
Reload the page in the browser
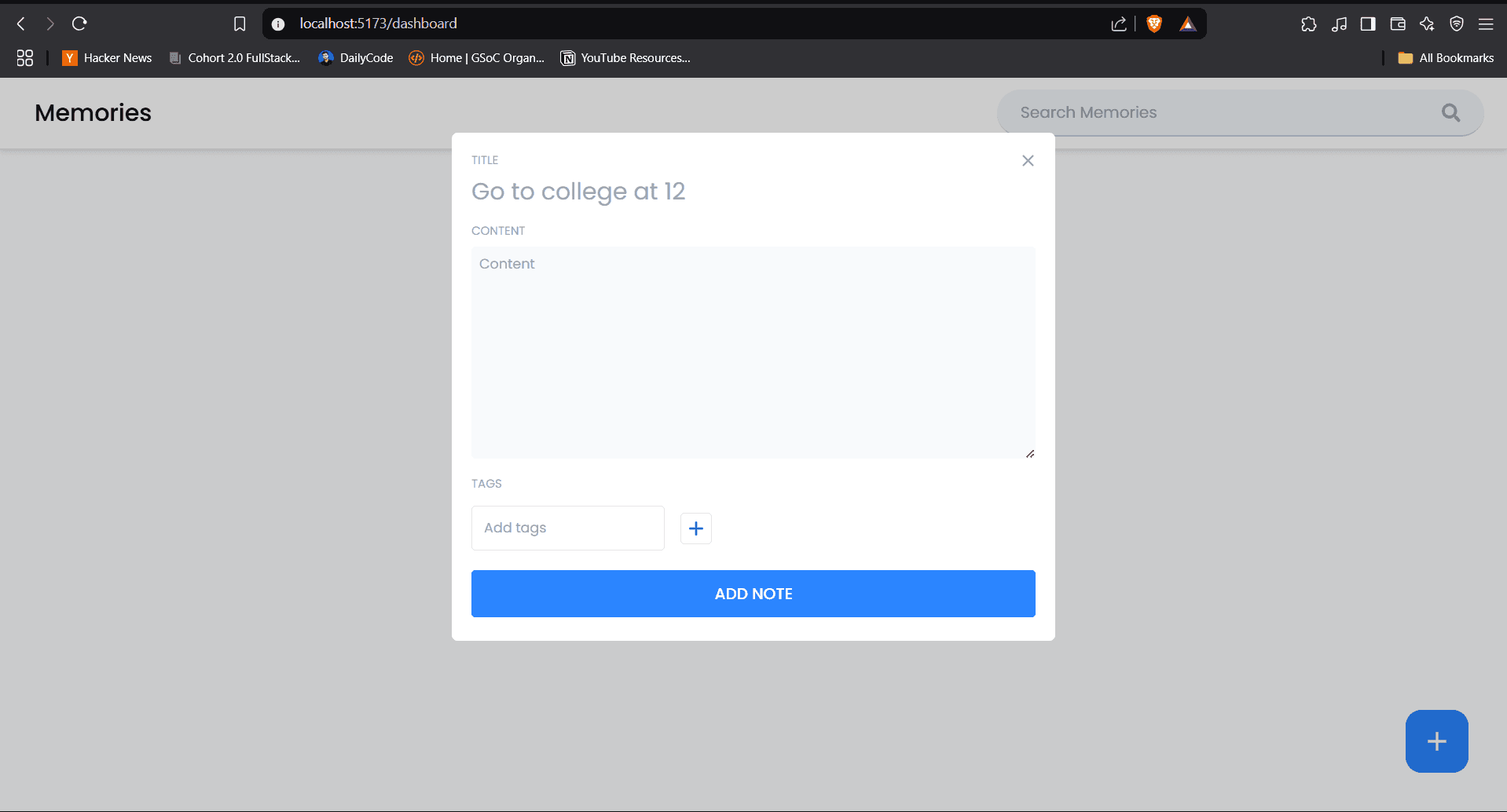point(79,24)
